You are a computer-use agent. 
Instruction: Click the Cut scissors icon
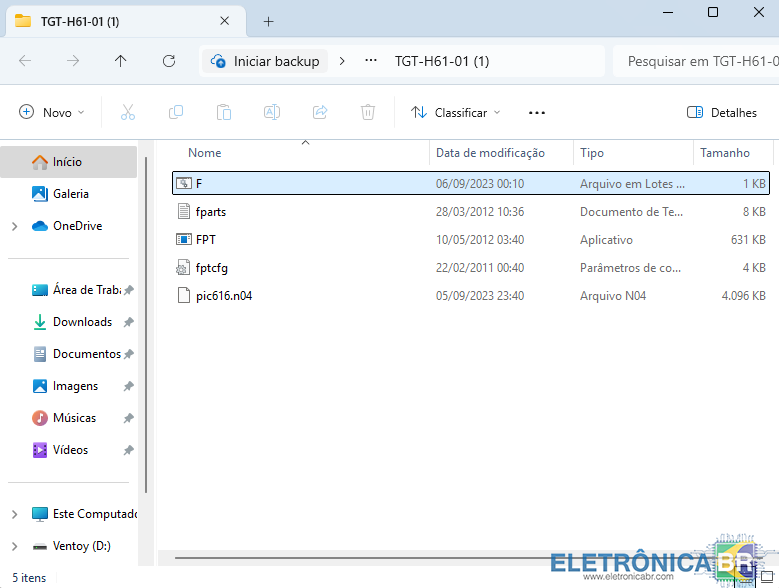[127, 113]
